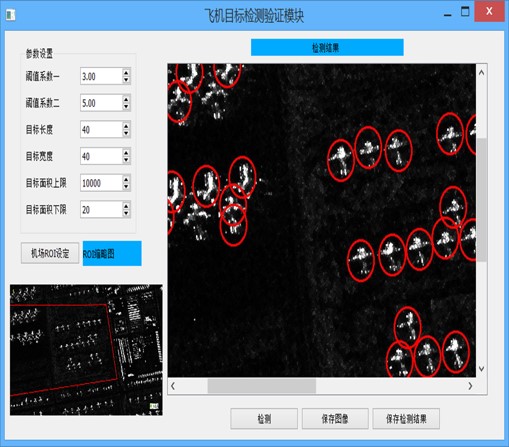Click the 机场ROI设定 button
The image size is (509, 447).
pos(50,253)
